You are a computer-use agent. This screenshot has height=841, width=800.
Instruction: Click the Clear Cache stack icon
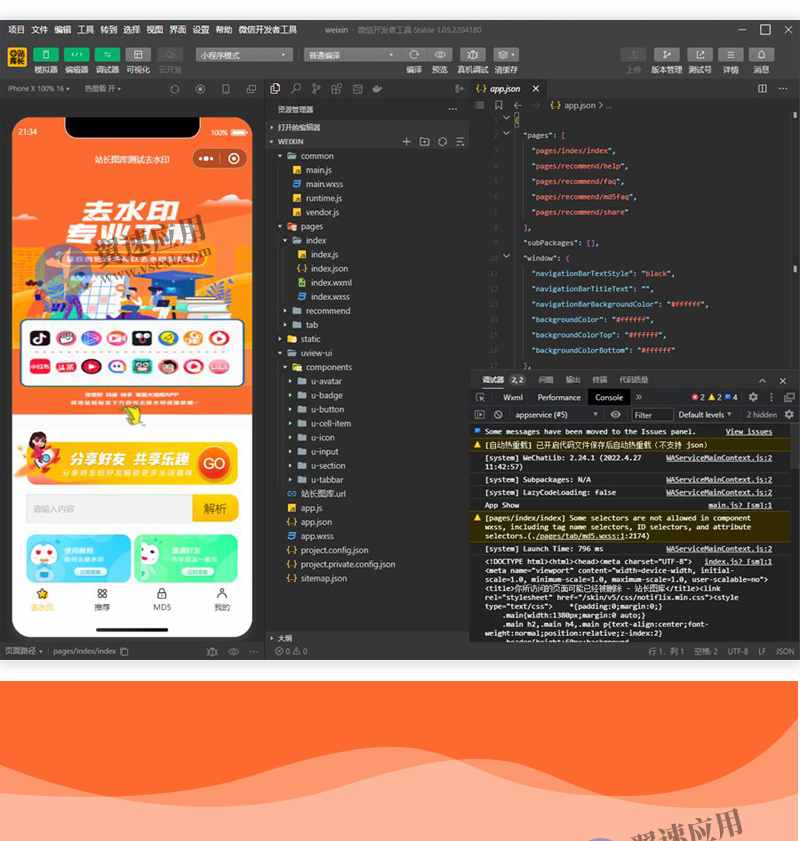pos(506,55)
